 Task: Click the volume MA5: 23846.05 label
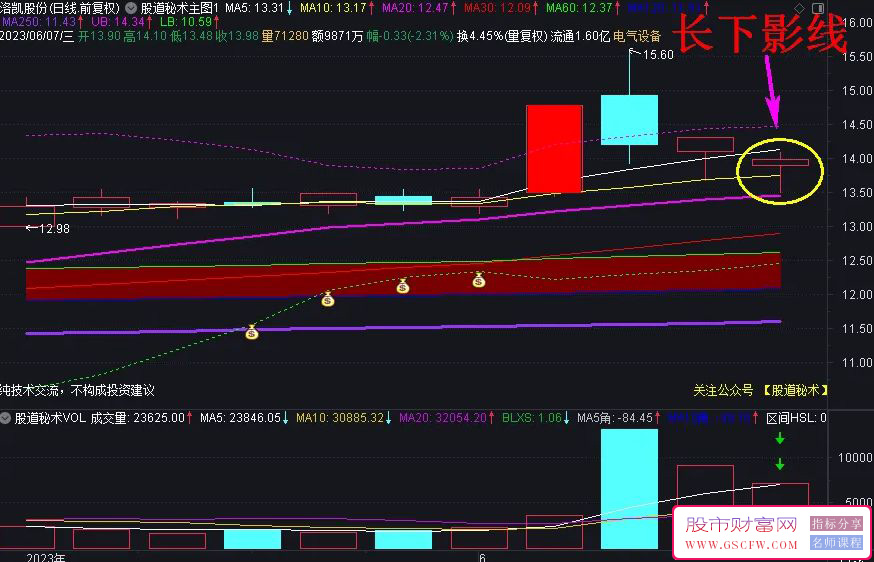click(x=240, y=418)
